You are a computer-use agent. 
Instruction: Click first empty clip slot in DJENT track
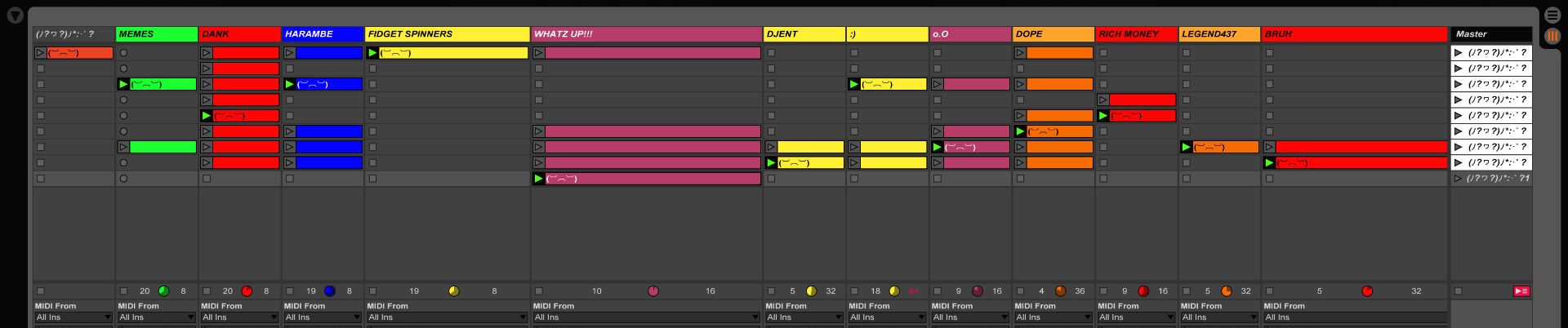771,53
